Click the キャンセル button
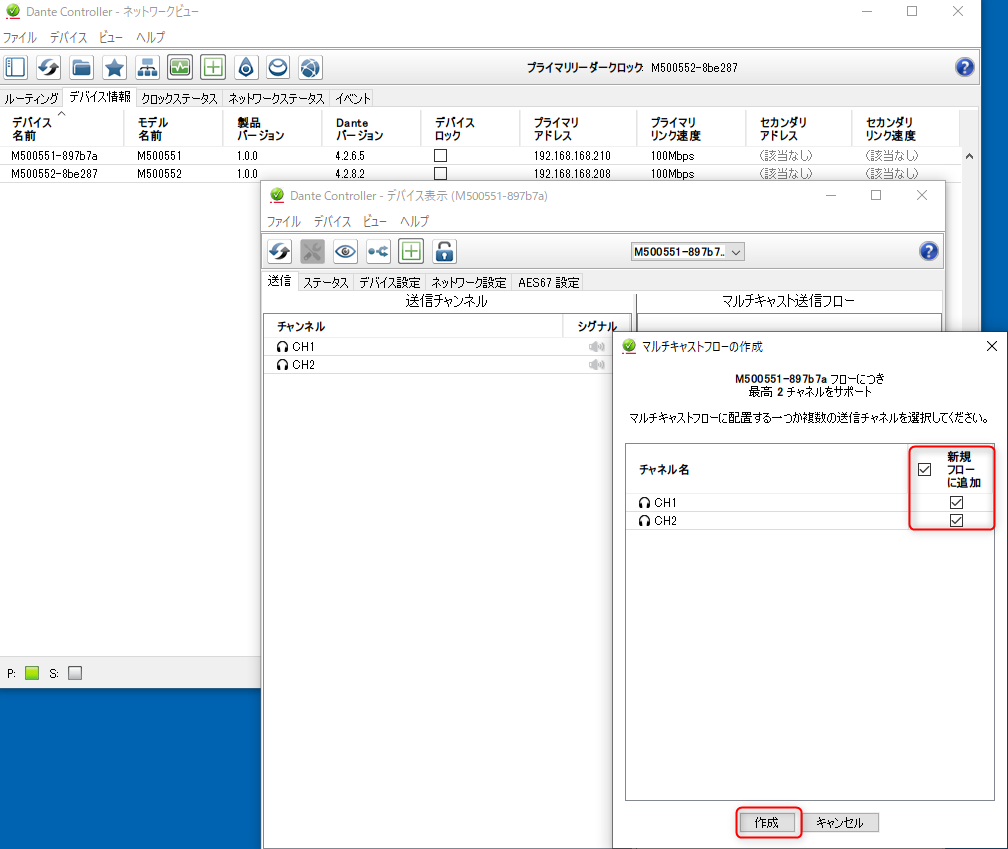Image resolution: width=1008 pixels, height=849 pixels. 839,823
